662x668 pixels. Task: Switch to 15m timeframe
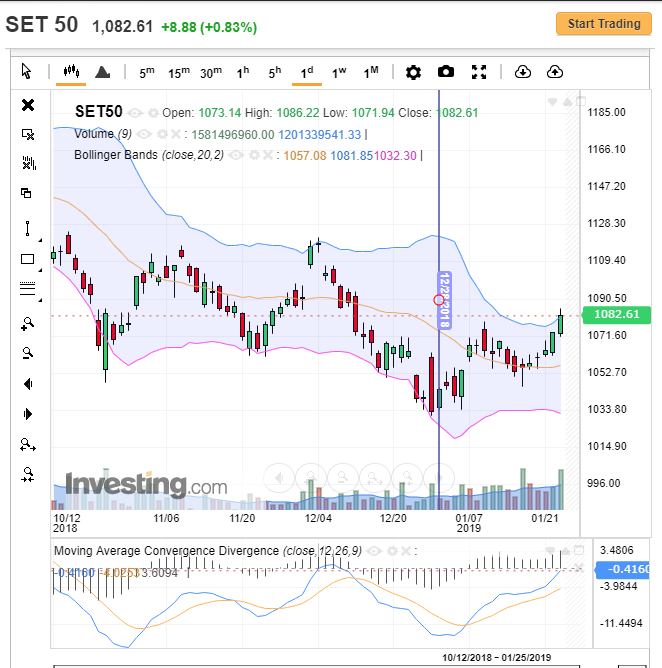(179, 72)
